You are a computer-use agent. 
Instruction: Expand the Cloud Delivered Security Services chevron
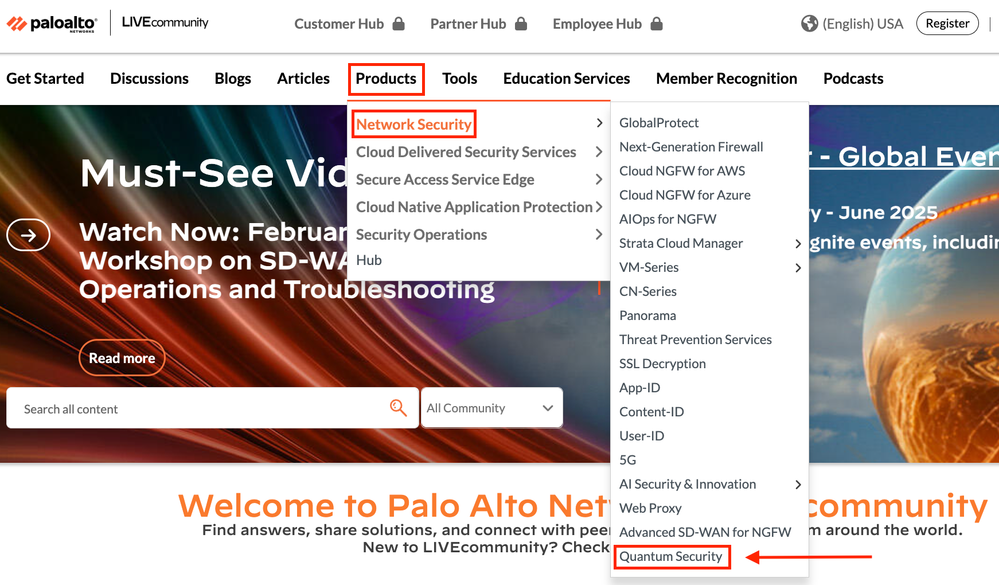pos(599,152)
